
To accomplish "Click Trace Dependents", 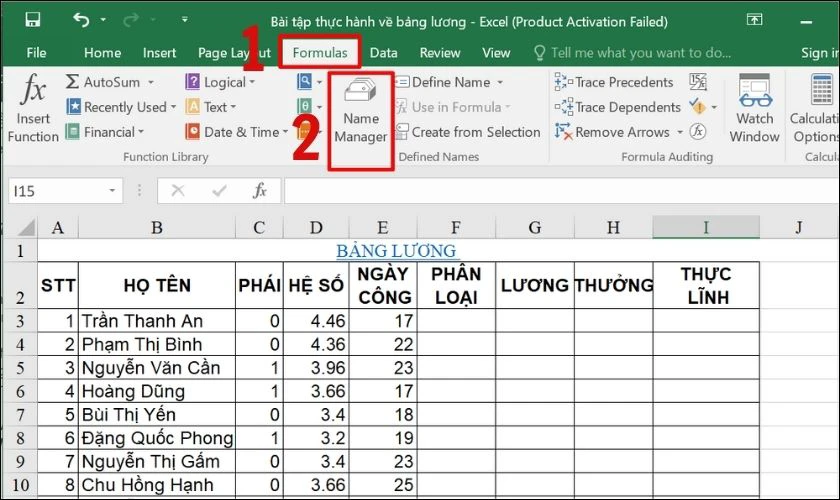I will coord(618,107).
